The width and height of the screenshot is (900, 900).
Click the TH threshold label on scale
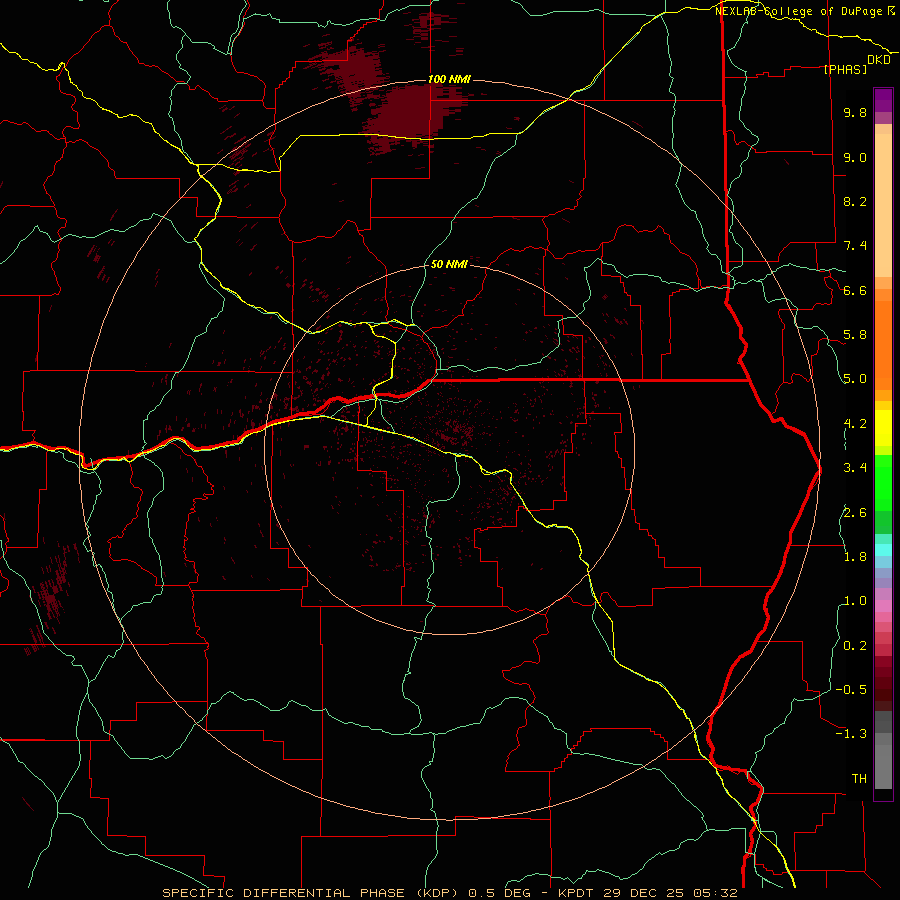tap(859, 779)
